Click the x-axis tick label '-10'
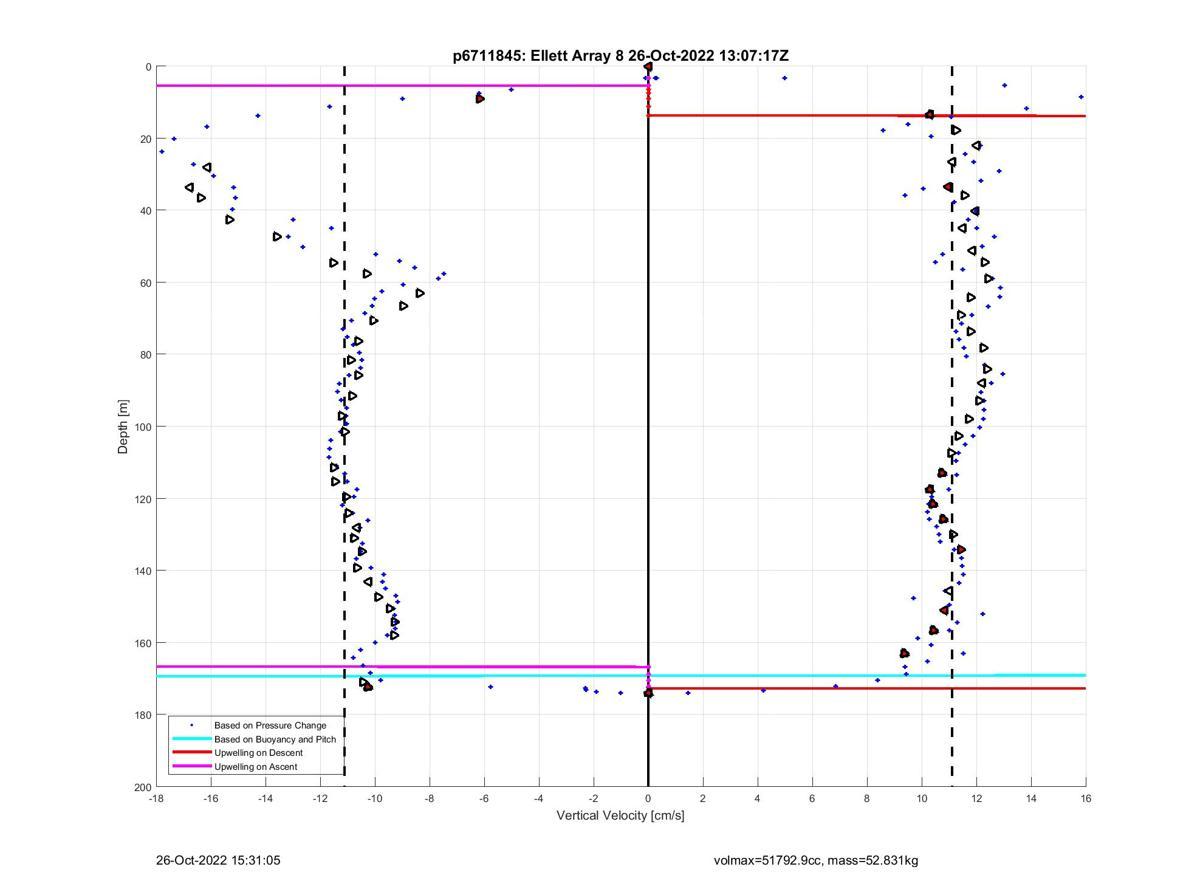The image size is (1200, 885). [375, 798]
